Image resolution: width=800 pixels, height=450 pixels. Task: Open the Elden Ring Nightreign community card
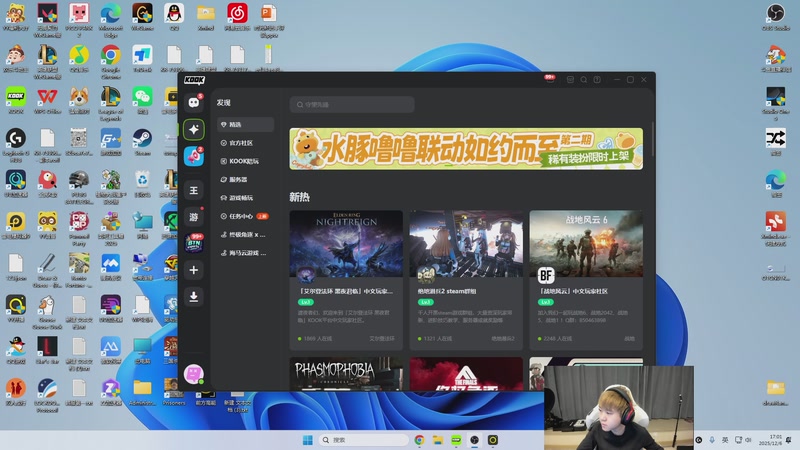(x=346, y=280)
